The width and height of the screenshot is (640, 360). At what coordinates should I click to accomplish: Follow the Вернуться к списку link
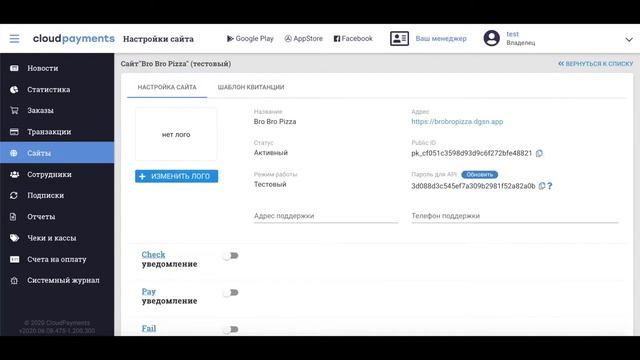[x=596, y=64]
